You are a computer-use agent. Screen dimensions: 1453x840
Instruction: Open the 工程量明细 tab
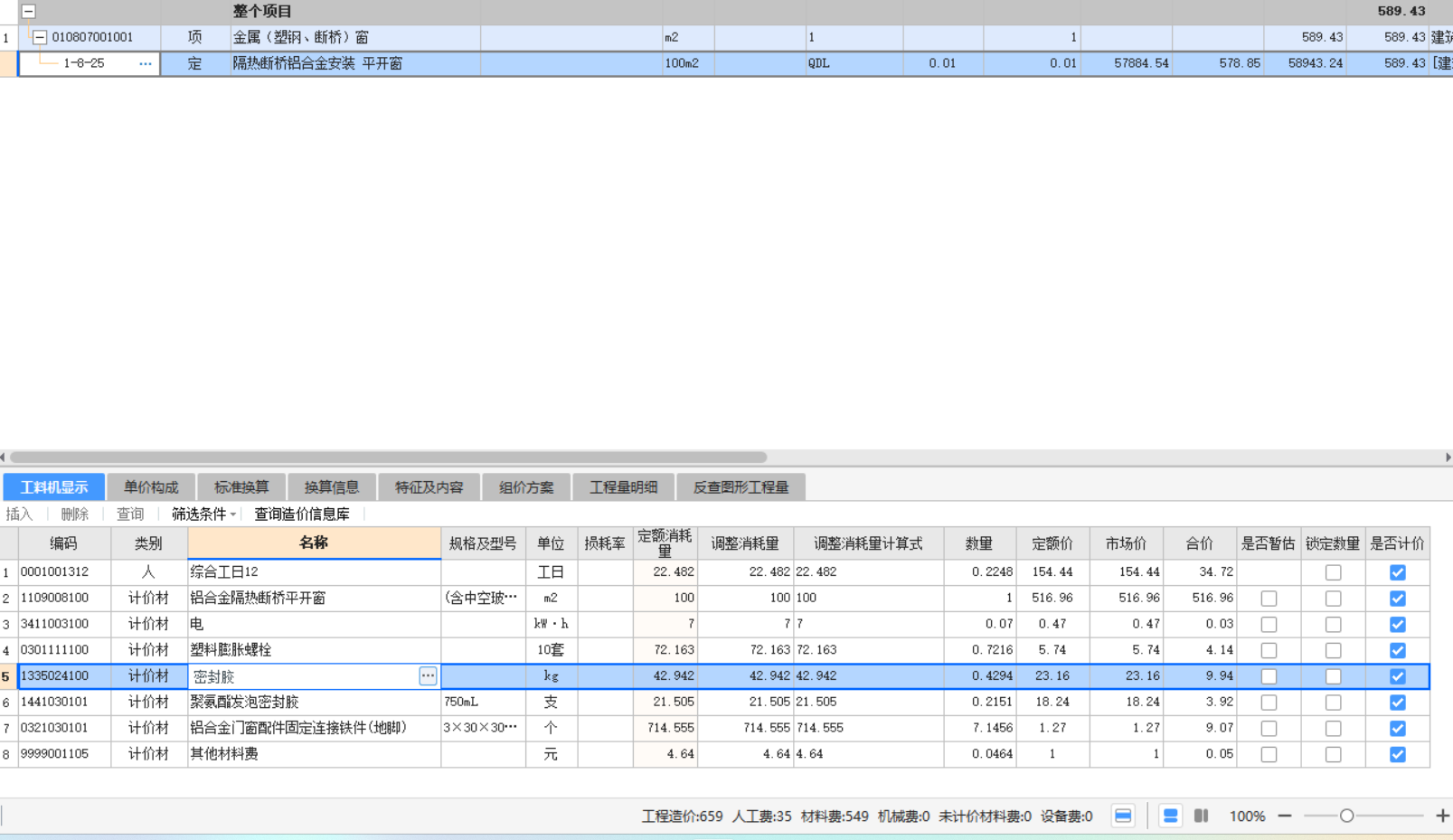(x=624, y=487)
